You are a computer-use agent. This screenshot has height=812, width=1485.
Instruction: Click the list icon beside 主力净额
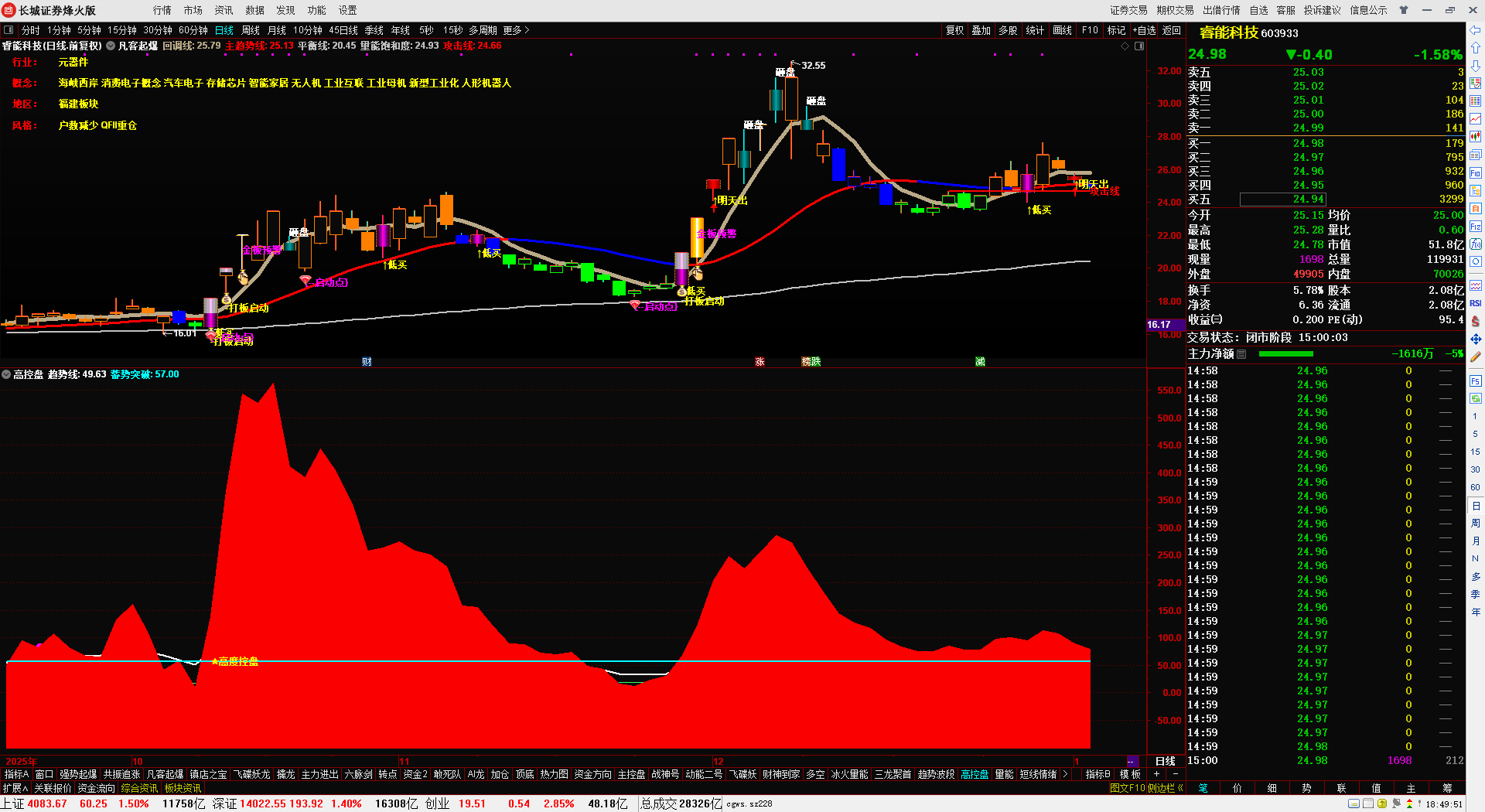coord(1241,354)
